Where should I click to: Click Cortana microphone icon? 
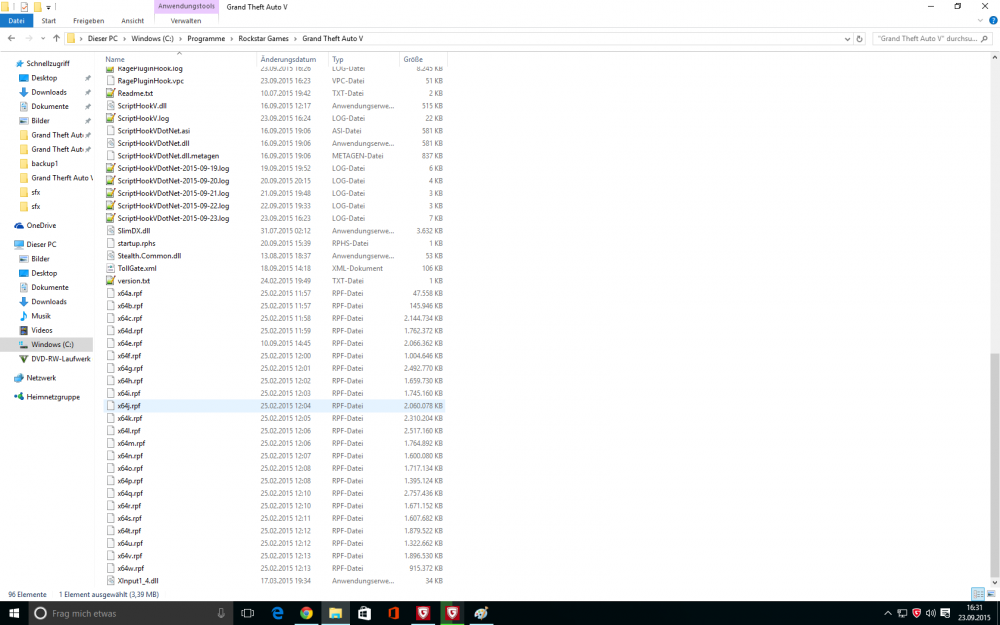[x=221, y=613]
